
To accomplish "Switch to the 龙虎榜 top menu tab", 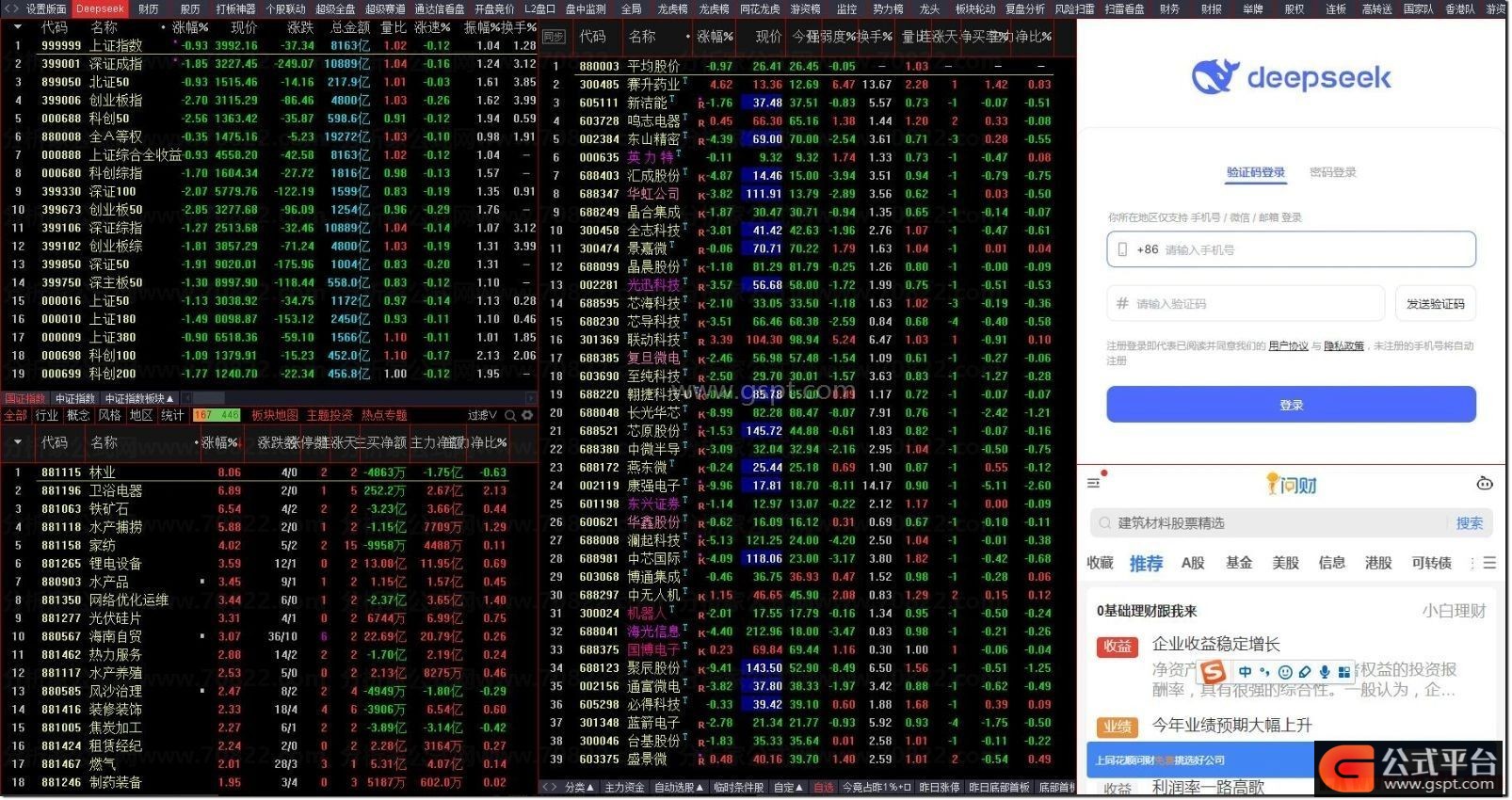I will (672, 8).
